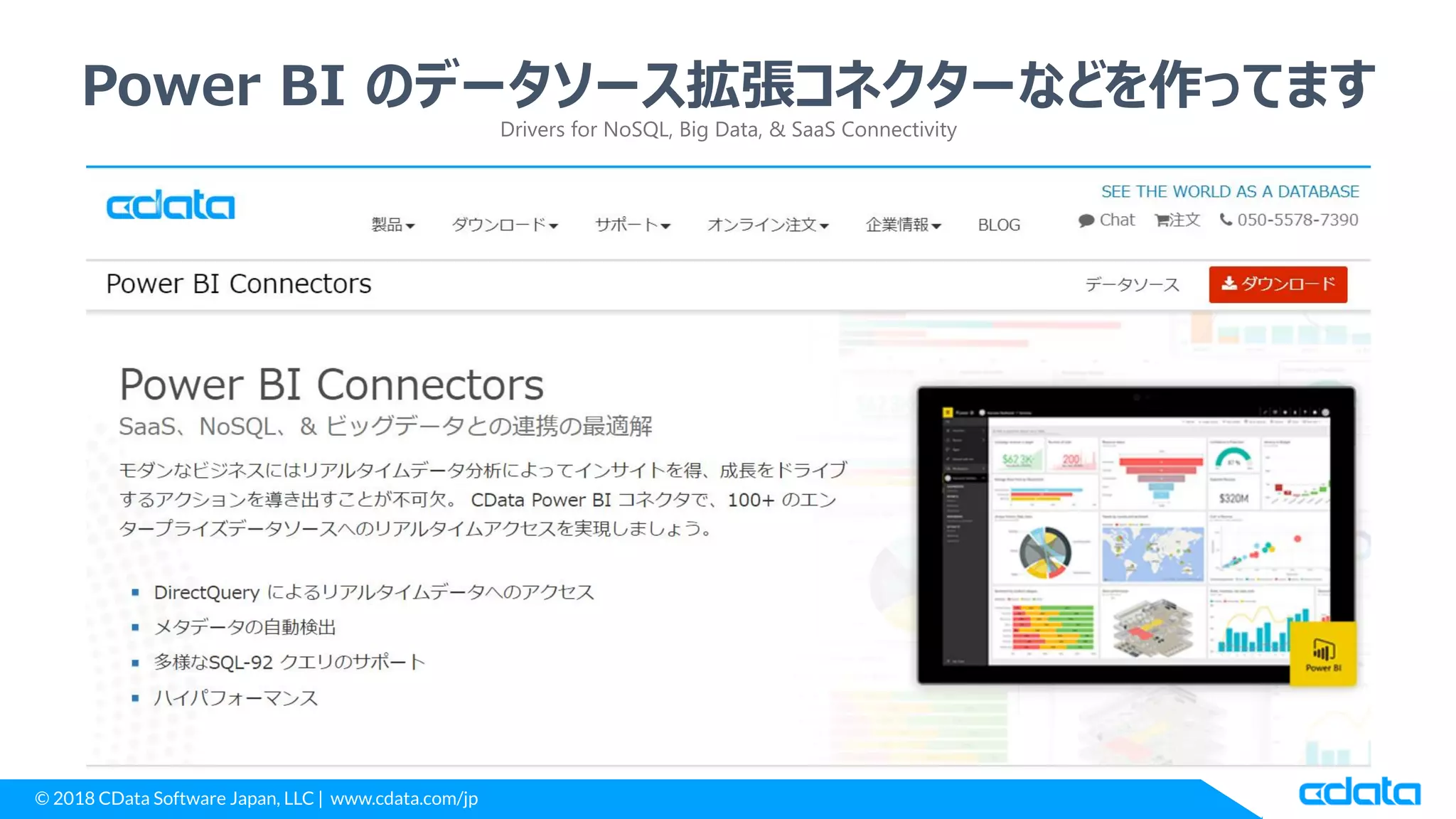Click the phone number 050-5578-7390
Image resolution: width=1456 pixels, height=819 pixels.
click(x=1297, y=220)
